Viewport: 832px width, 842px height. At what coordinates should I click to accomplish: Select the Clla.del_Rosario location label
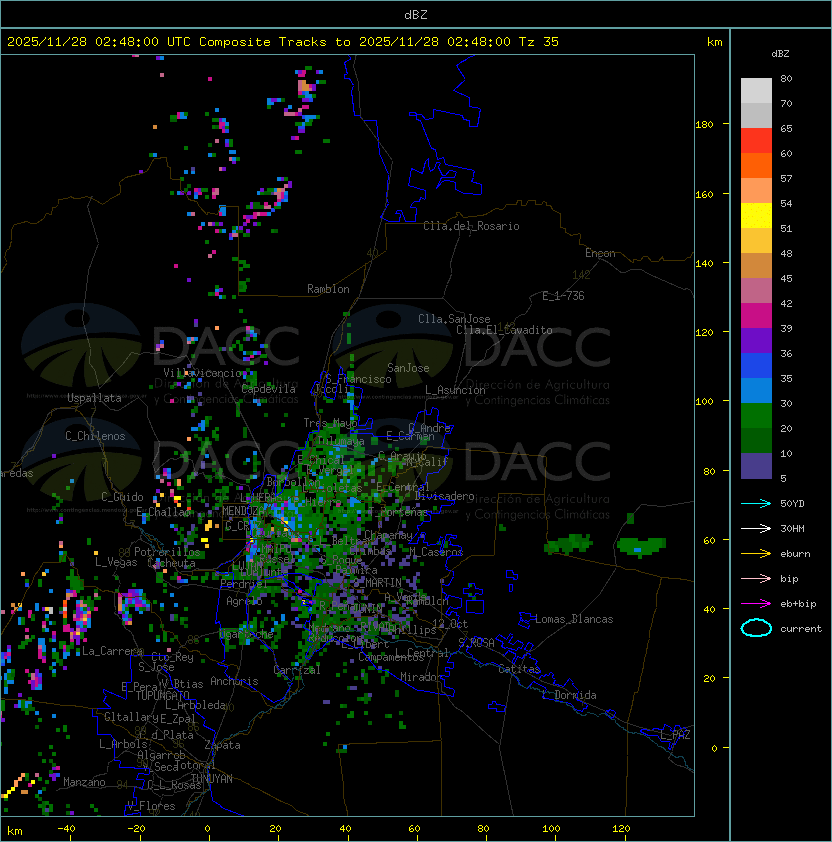(471, 226)
